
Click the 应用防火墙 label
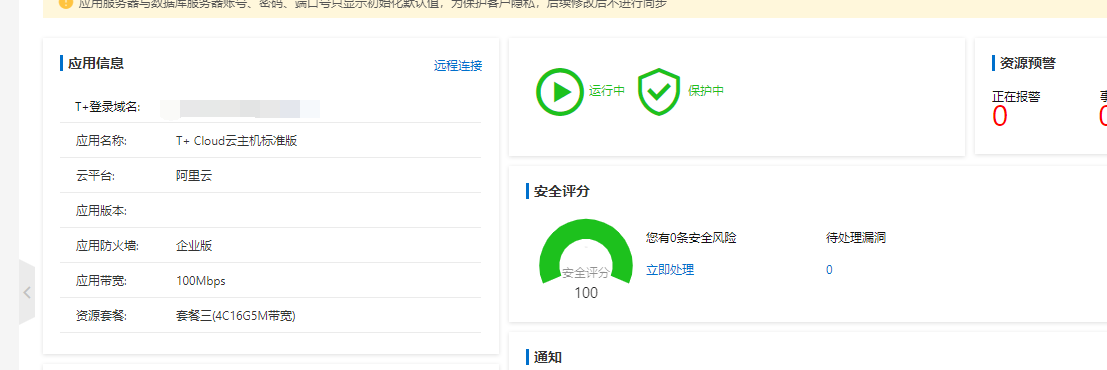107,246
